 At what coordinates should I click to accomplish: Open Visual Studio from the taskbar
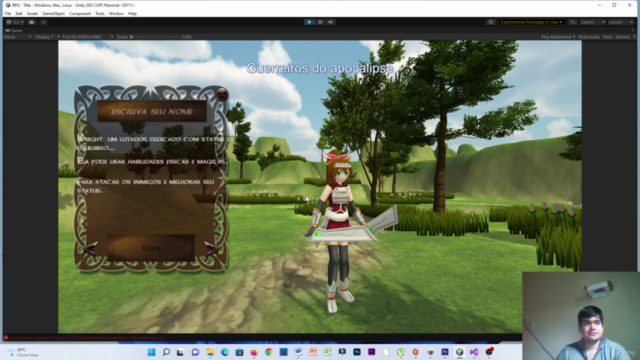point(474,352)
